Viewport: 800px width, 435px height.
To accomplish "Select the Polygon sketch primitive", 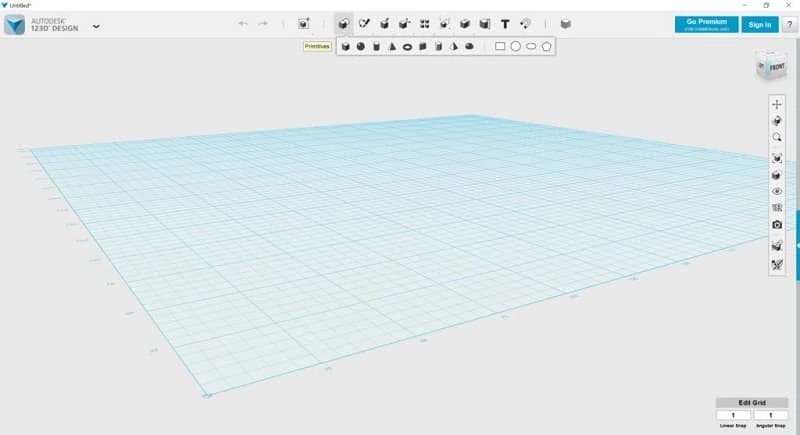I will pyautogui.click(x=547, y=46).
